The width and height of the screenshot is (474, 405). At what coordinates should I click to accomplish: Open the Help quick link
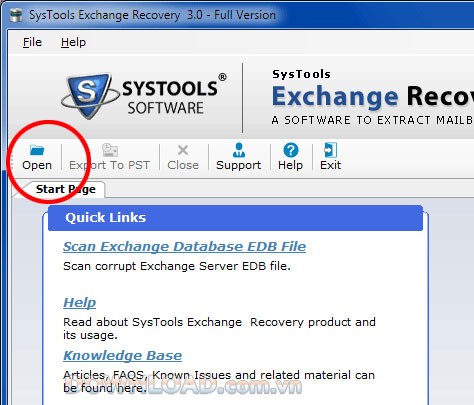click(79, 303)
